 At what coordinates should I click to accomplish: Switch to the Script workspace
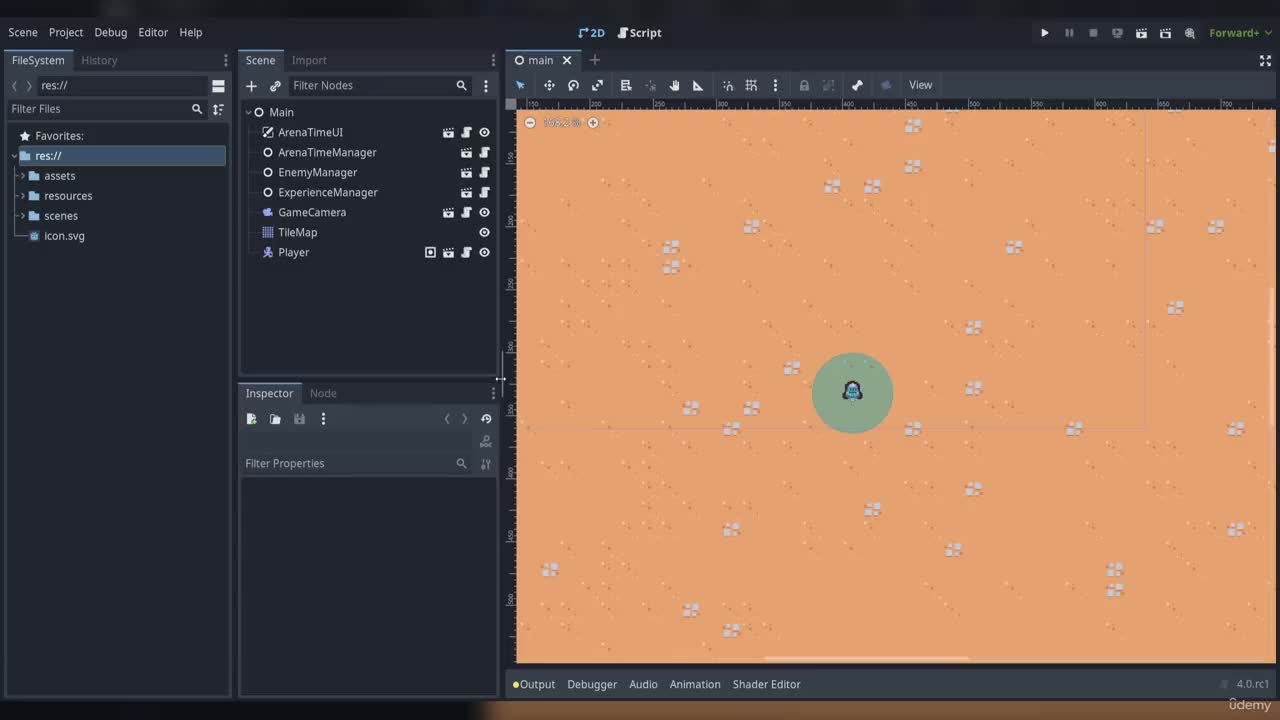pos(639,33)
